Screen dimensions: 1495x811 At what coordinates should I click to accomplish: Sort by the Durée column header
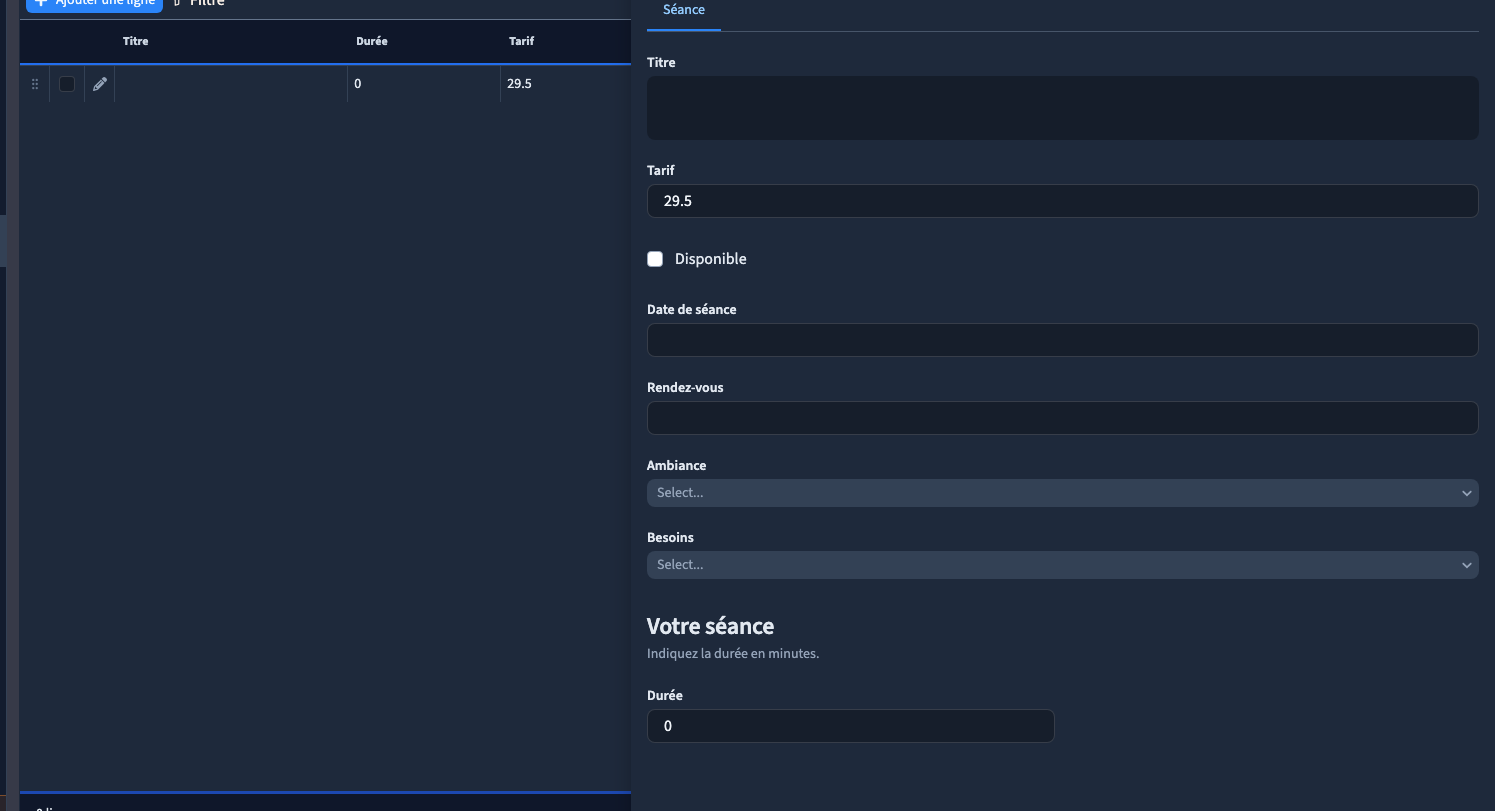tap(372, 41)
